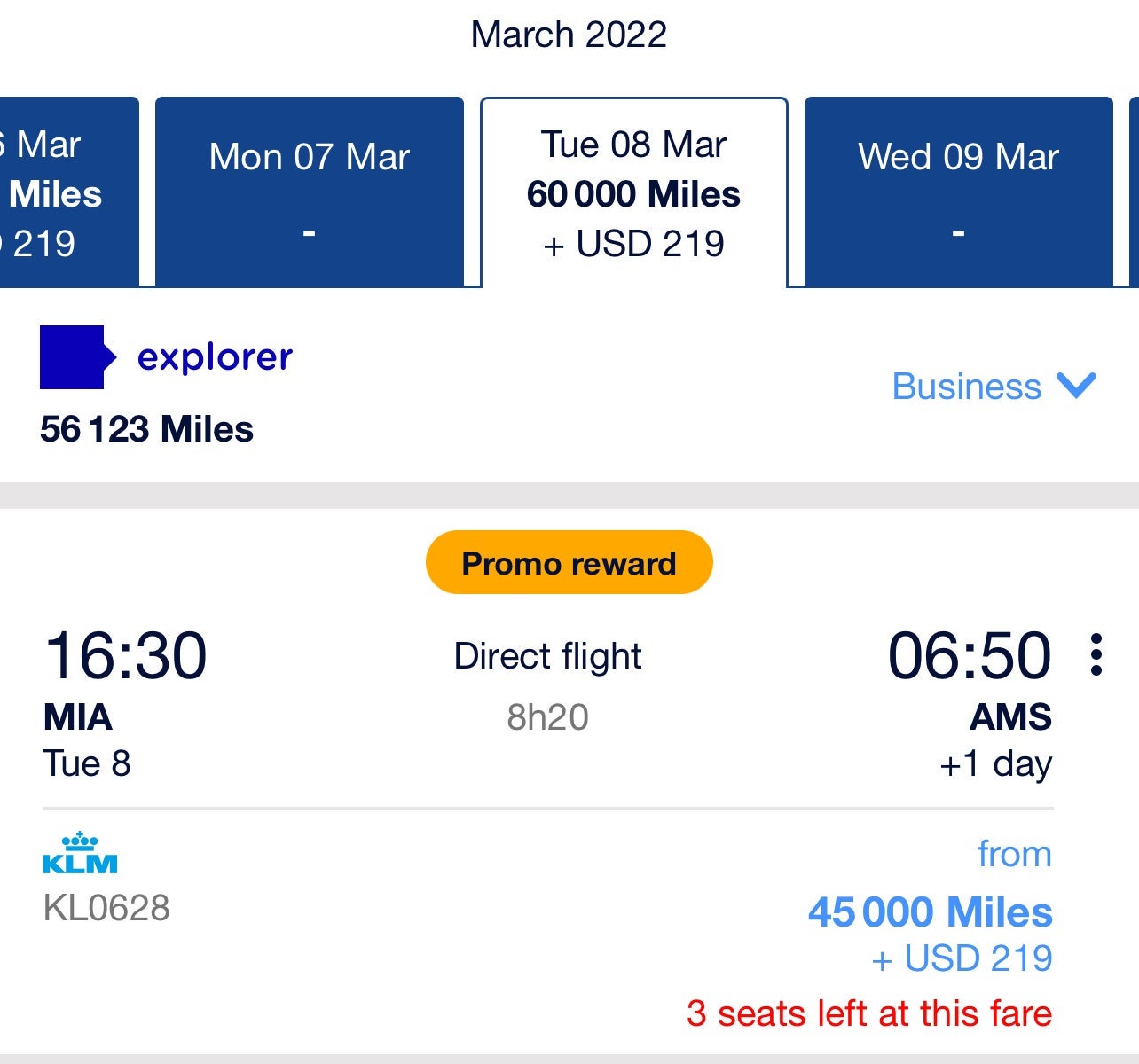Click the 45 000 Miles fare link

928,911
